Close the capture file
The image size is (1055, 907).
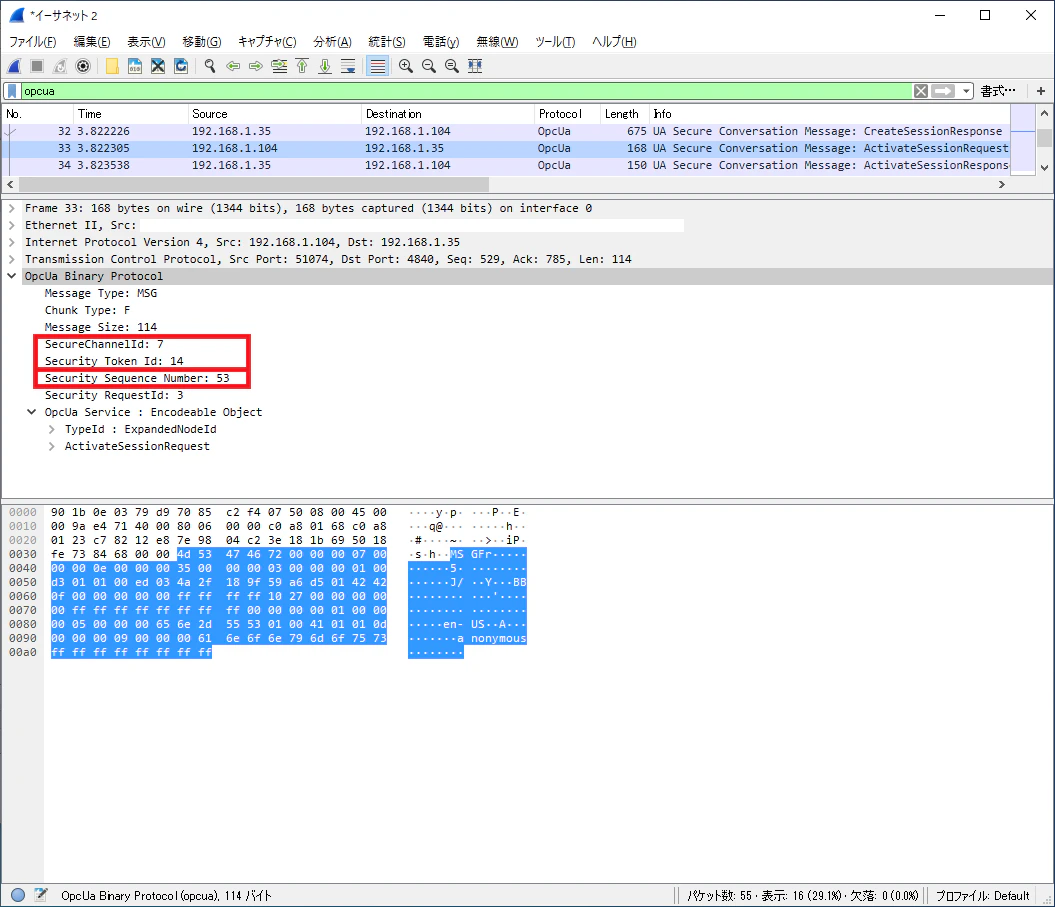tap(157, 66)
